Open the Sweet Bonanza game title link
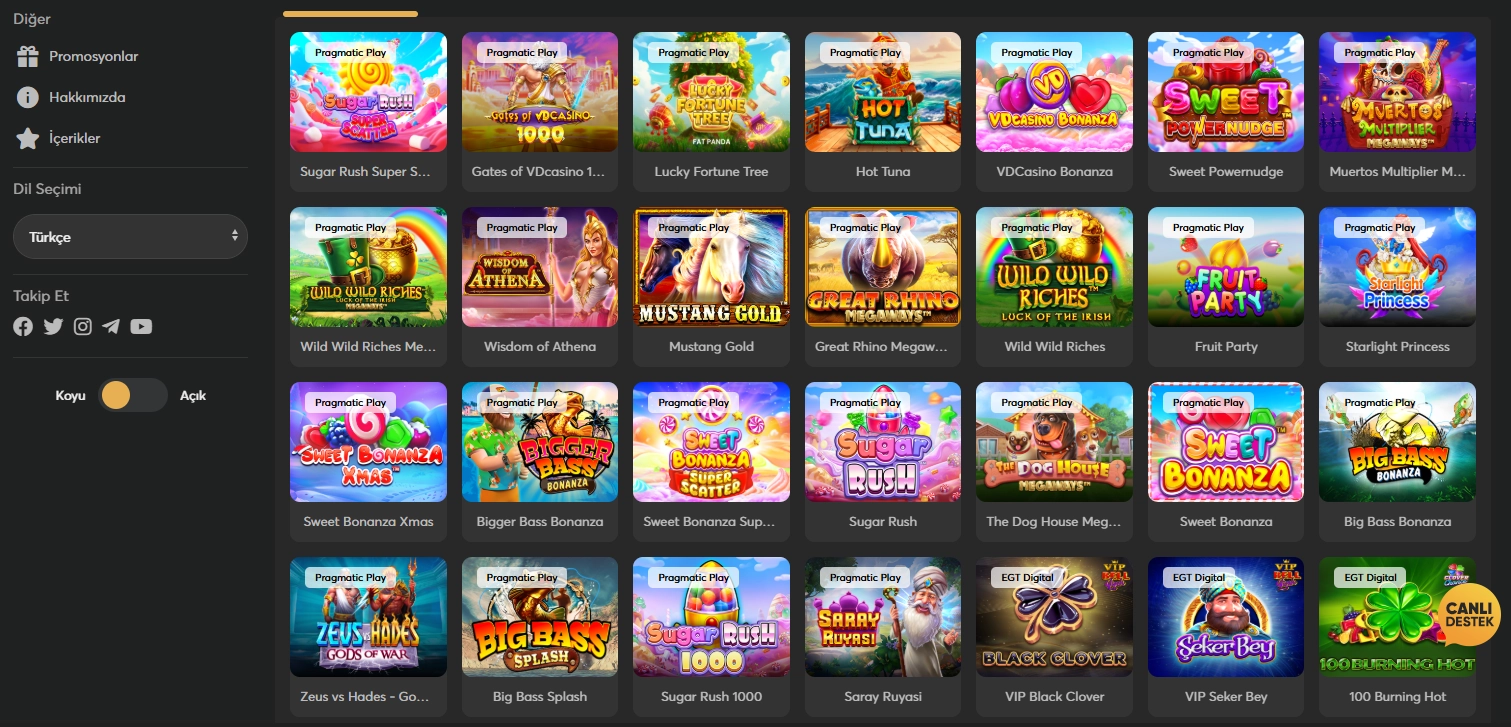The image size is (1511, 727). click(1226, 522)
